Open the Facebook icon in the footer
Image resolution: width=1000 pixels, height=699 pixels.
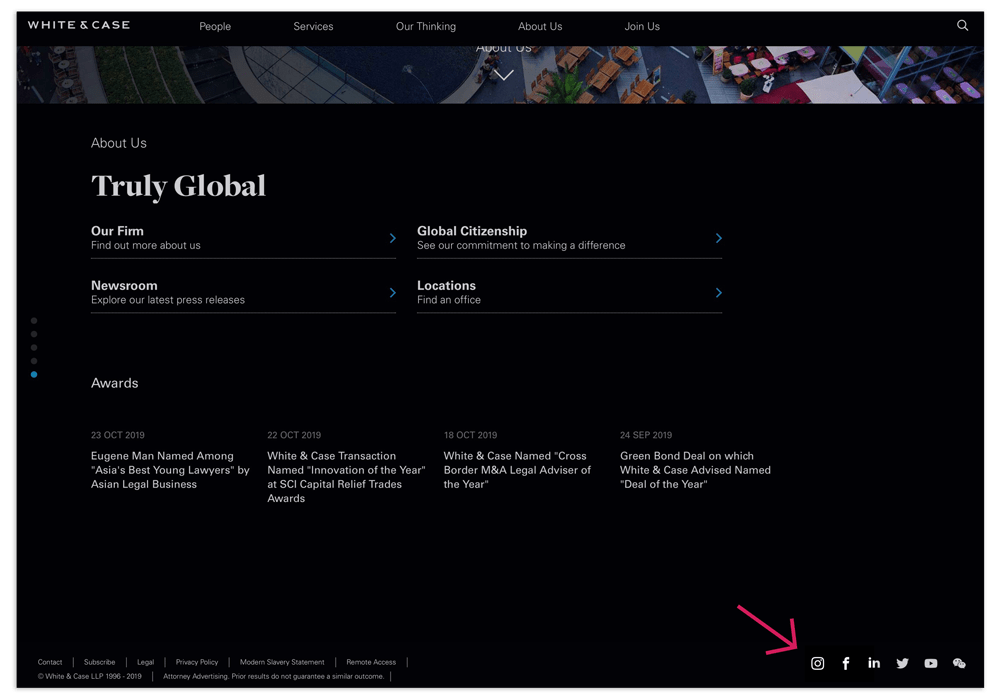pyautogui.click(x=846, y=663)
